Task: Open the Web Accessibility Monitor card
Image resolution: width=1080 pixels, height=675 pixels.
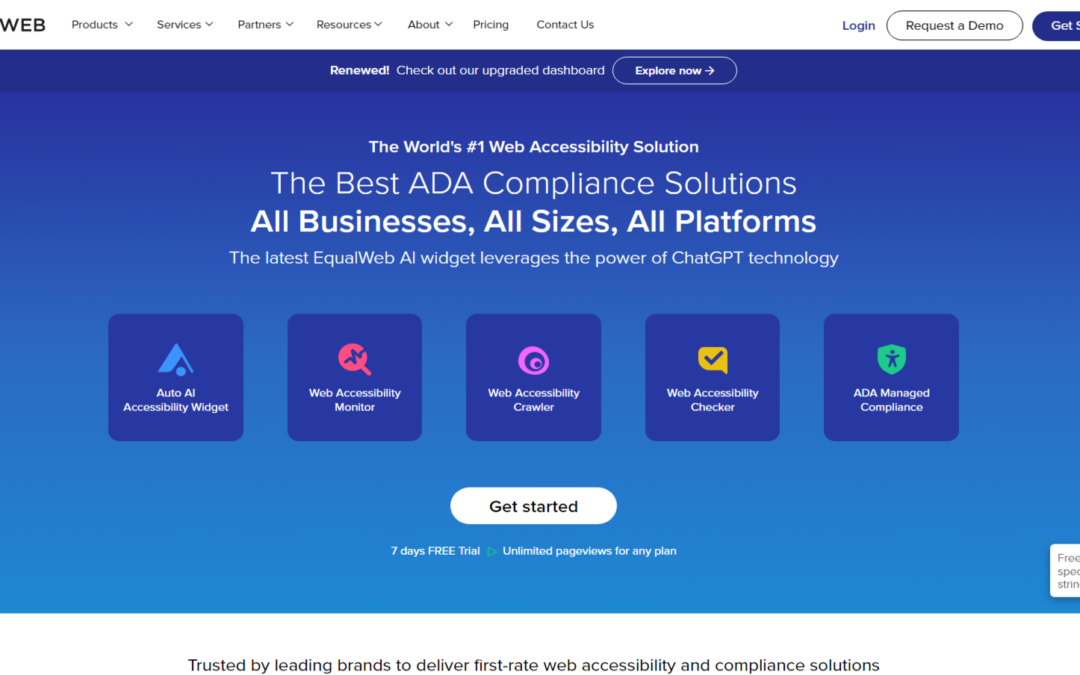Action: click(x=355, y=377)
